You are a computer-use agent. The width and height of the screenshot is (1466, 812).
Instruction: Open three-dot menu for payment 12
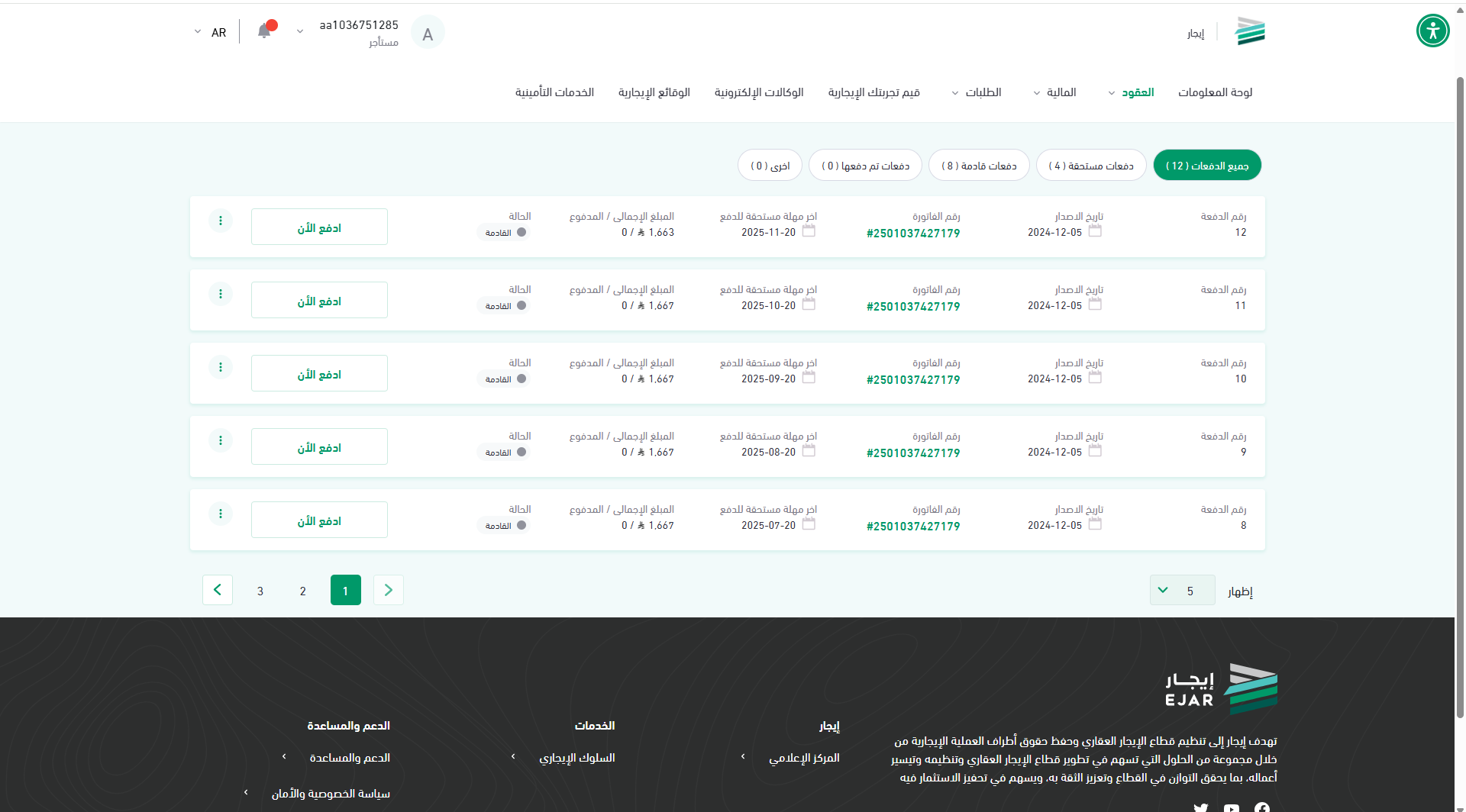click(221, 221)
